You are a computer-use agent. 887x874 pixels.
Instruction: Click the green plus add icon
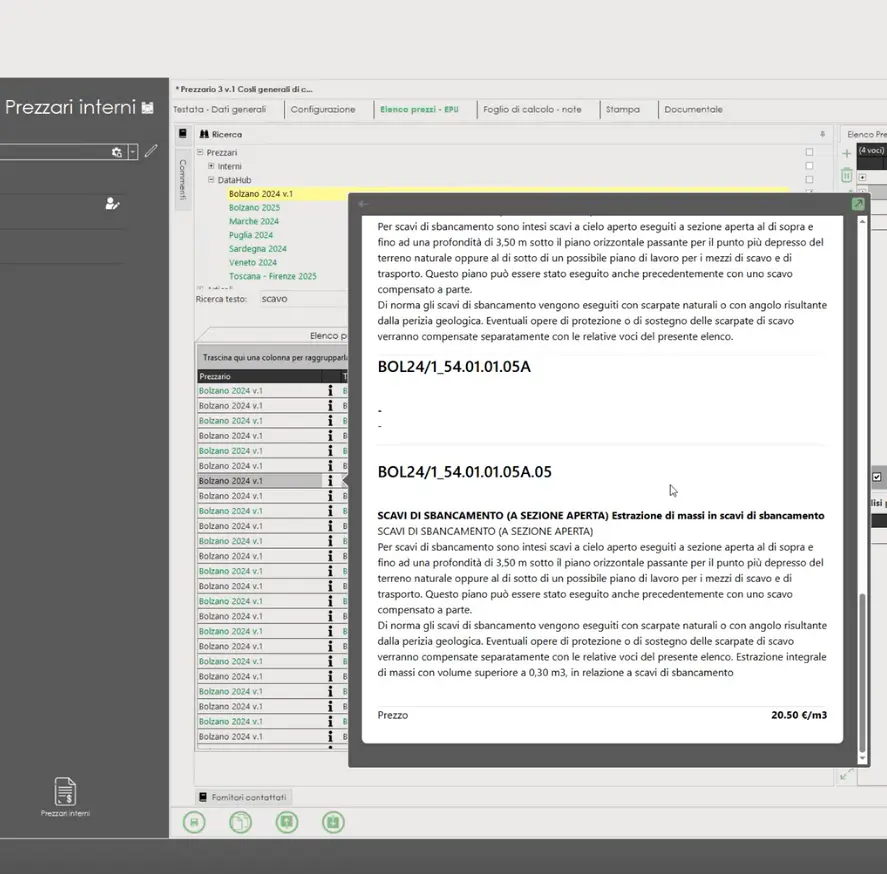pyautogui.click(x=847, y=153)
